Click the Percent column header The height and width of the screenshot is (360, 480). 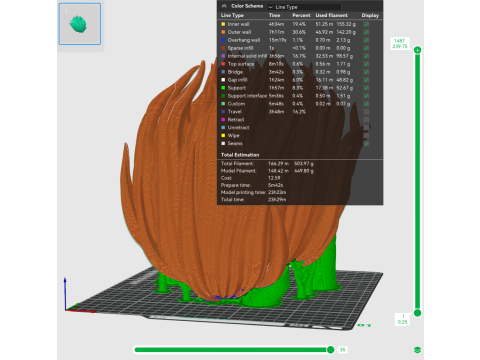click(301, 15)
